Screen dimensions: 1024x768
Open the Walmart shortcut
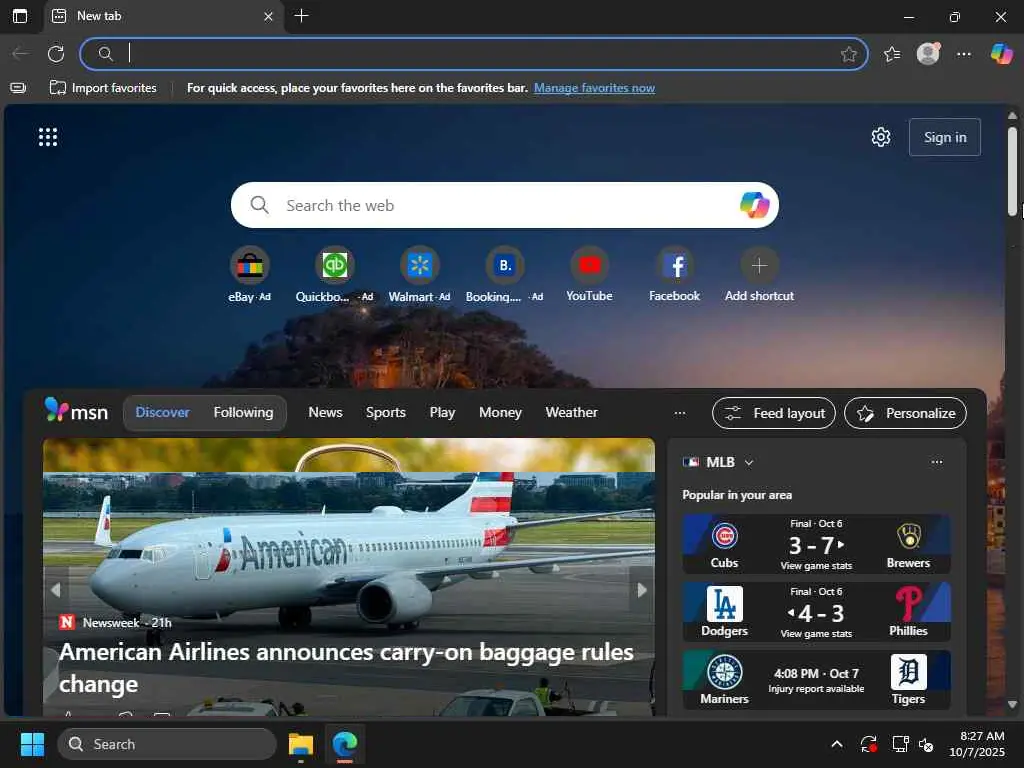point(419,275)
